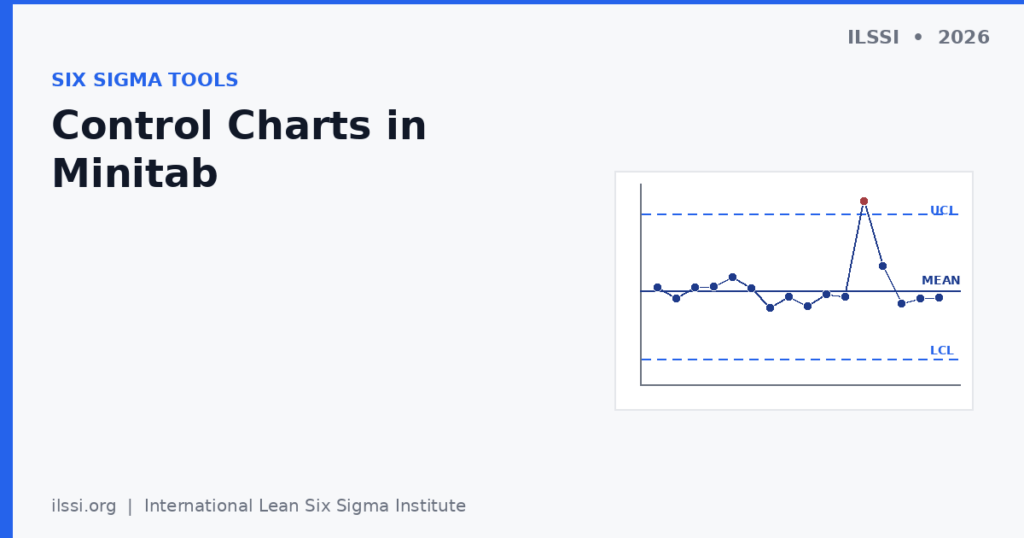Screen dimensions: 1024x538
Task: Click the blue vertical accent bar
Action: click(6, 269)
